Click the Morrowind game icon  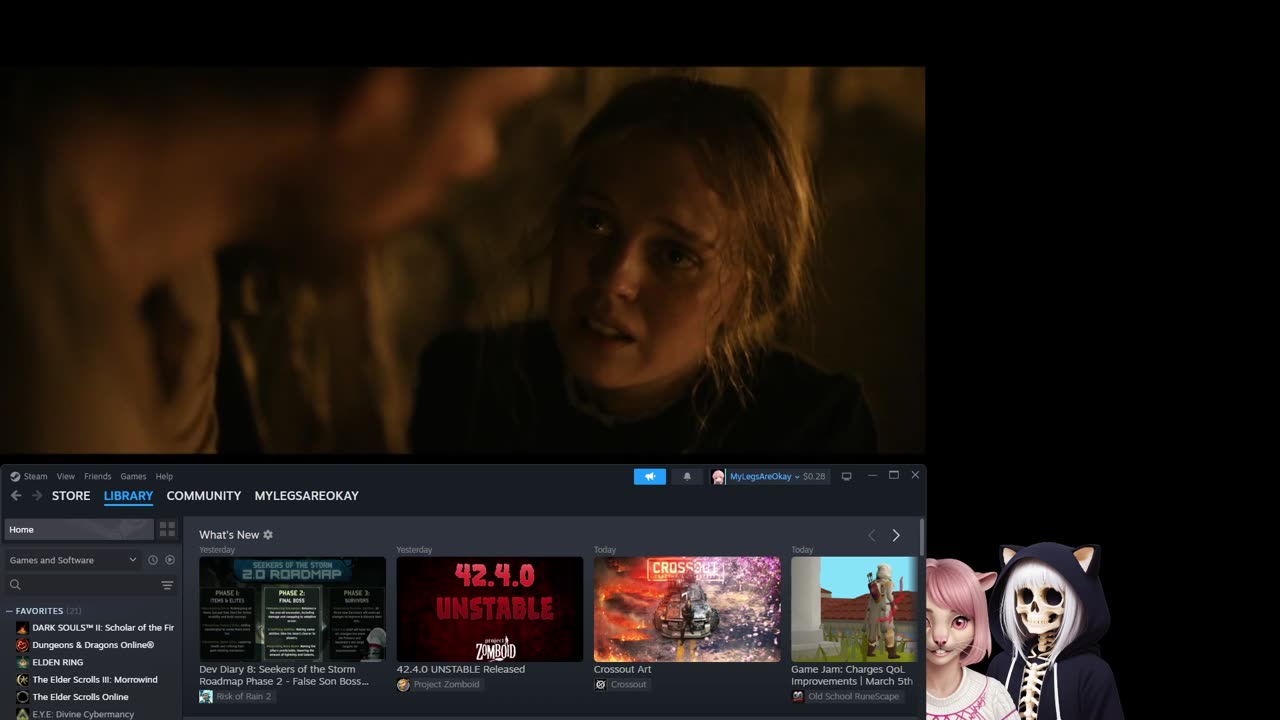click(22, 680)
